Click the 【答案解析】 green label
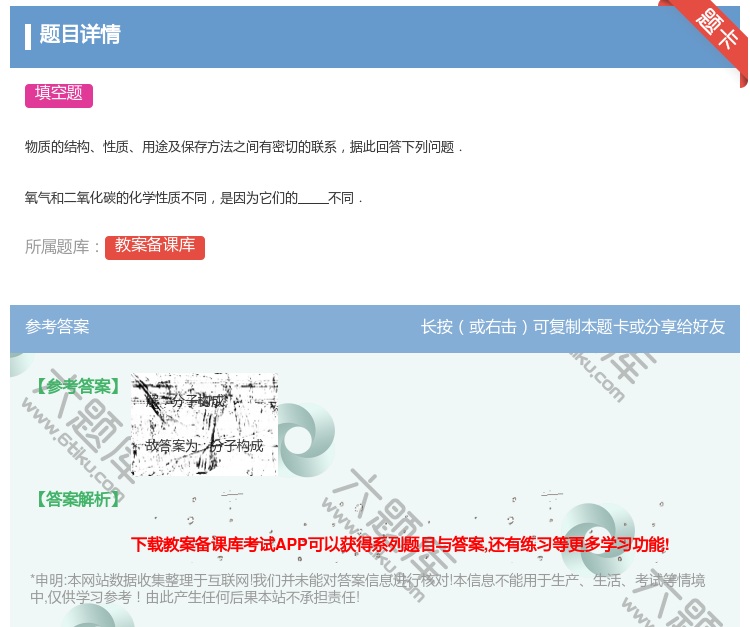This screenshot has width=750, height=627. tap(78, 499)
